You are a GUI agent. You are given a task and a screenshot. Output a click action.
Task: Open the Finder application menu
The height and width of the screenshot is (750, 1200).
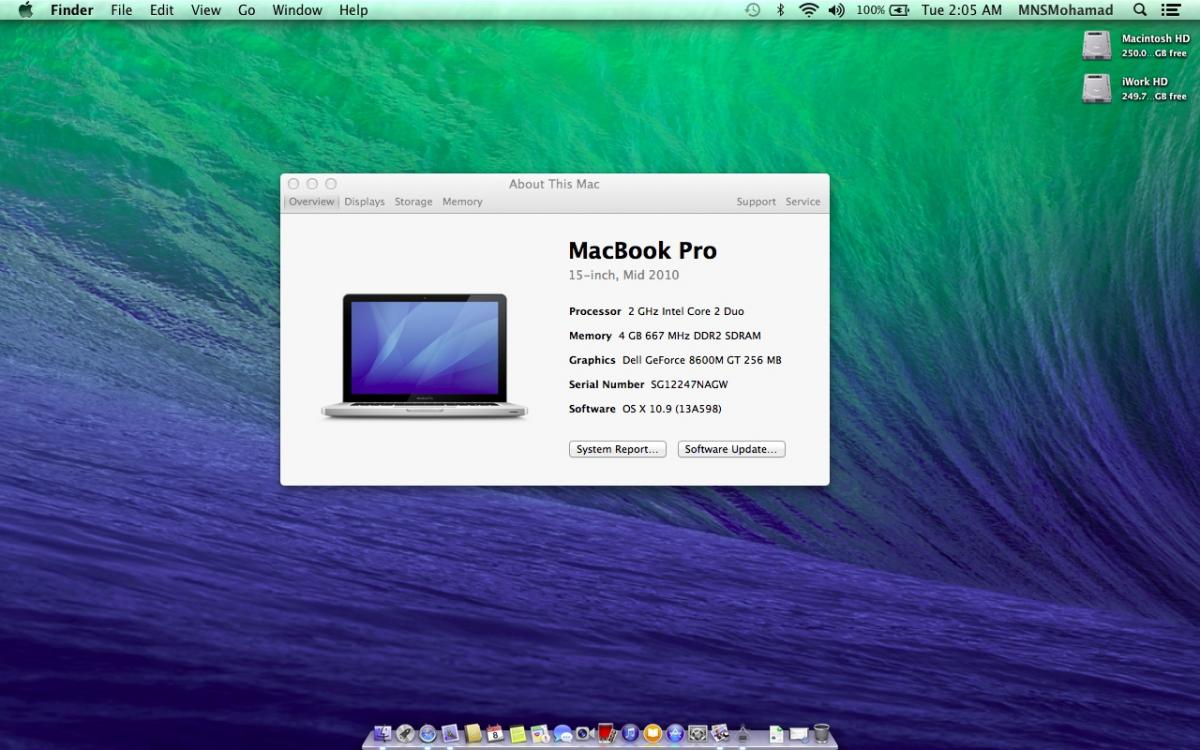click(x=72, y=10)
